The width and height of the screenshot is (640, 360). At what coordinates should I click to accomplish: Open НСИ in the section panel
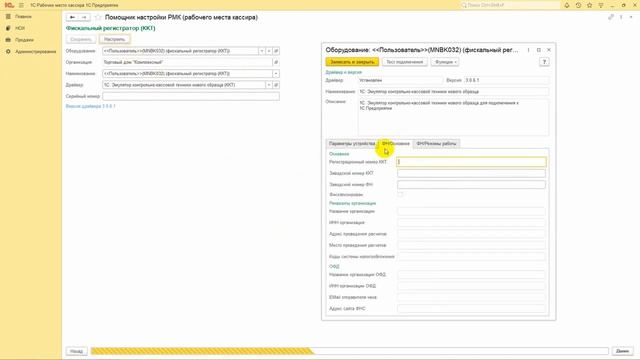click(20, 28)
